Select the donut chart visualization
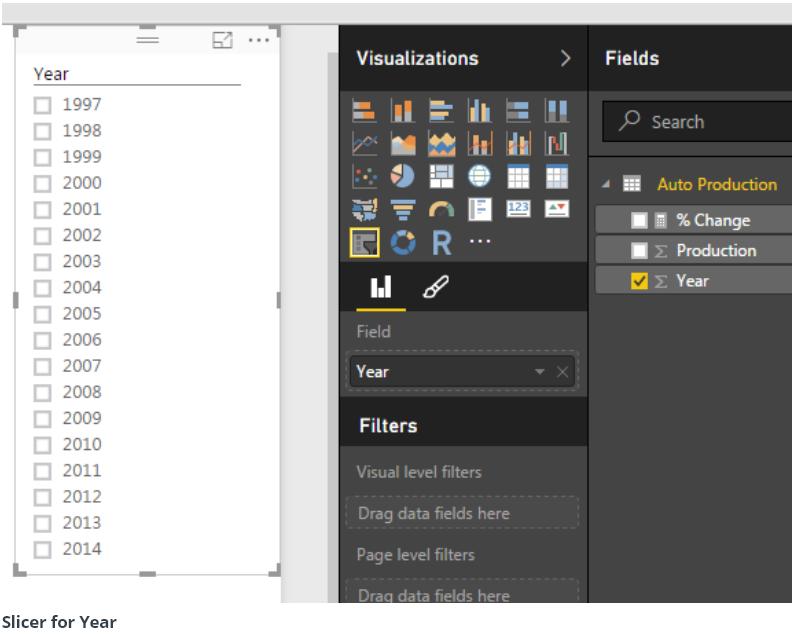This screenshot has height=634, width=794. click(x=403, y=243)
